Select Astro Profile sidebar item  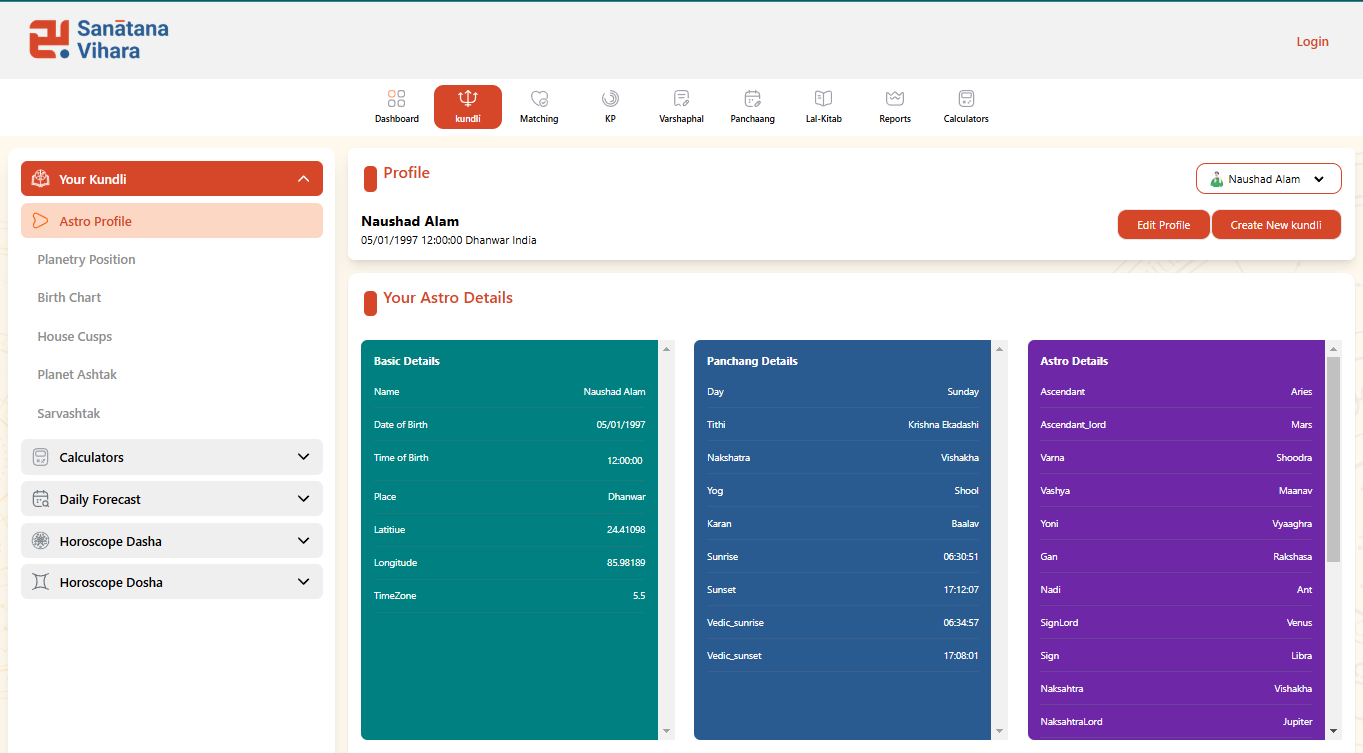[x=172, y=221]
